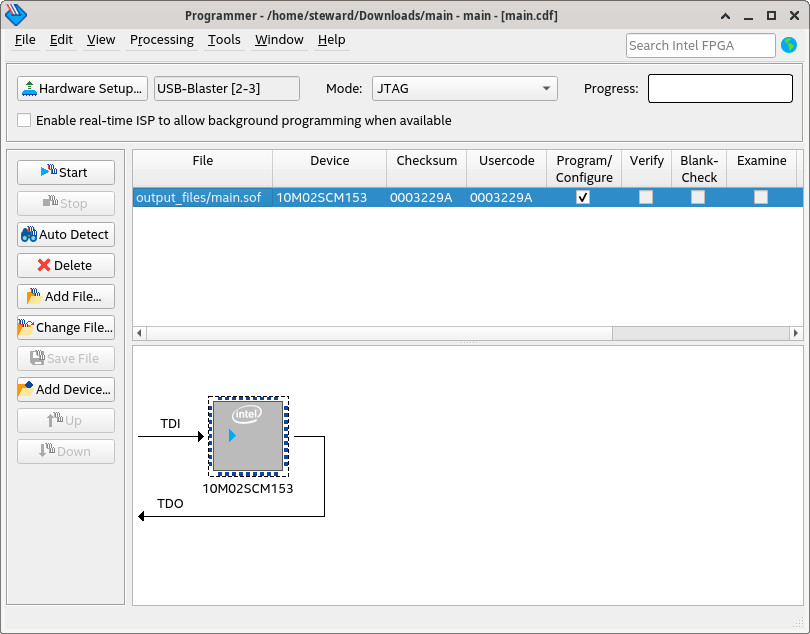
Task: Toggle Examine checkbox for main.sof
Action: pos(760,197)
